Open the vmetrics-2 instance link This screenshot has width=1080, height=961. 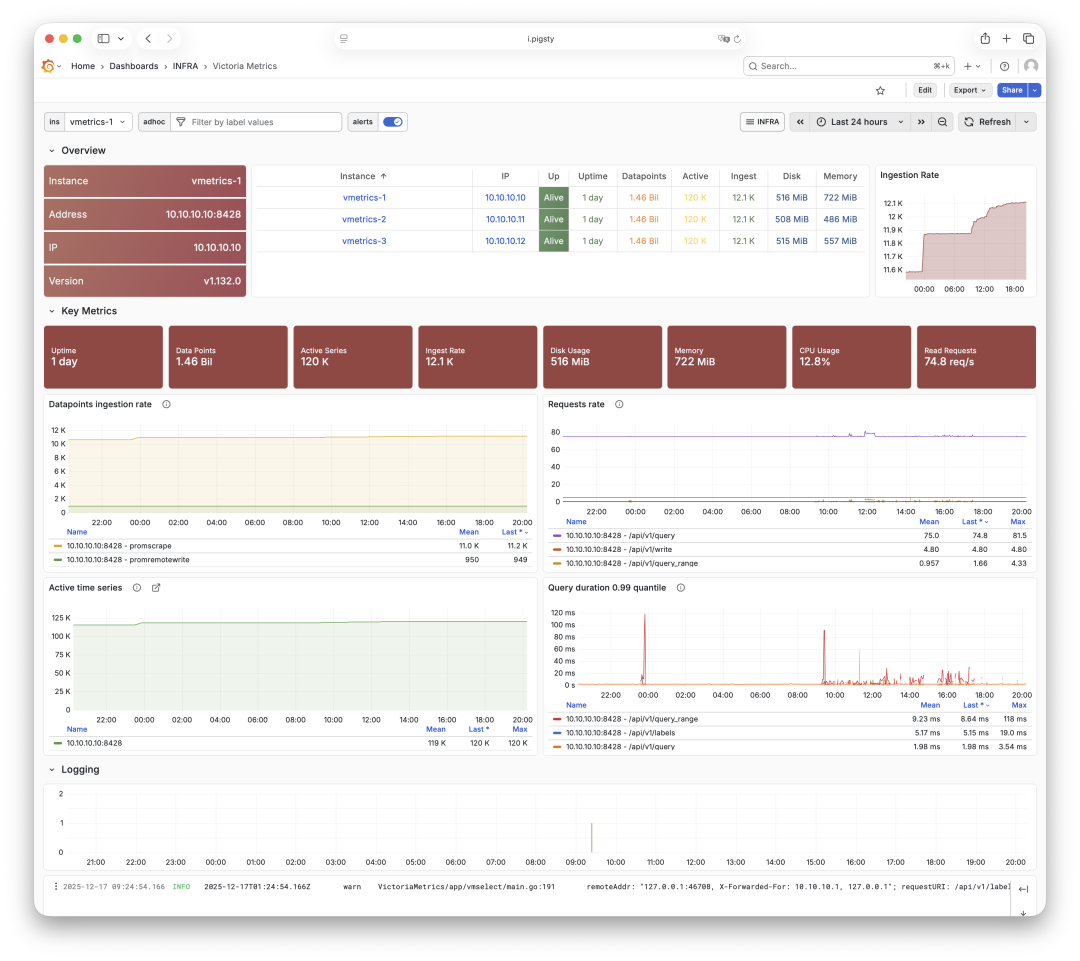tap(364, 219)
